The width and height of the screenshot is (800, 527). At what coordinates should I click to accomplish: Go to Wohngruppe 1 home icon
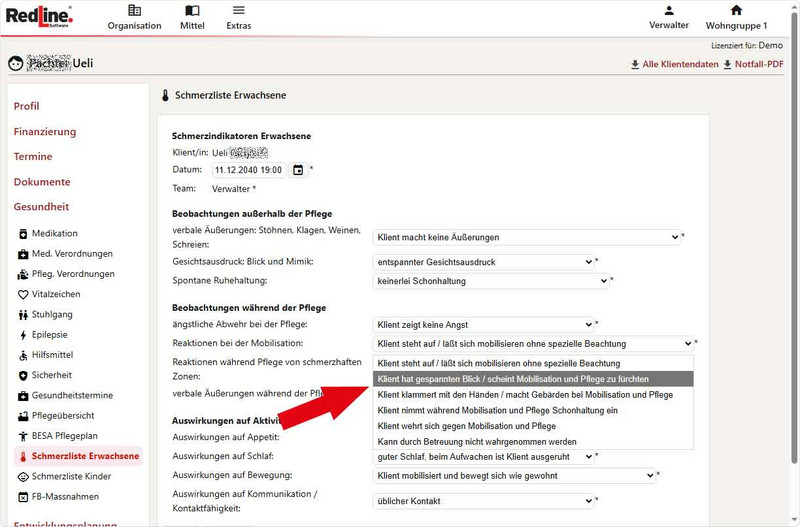point(736,11)
